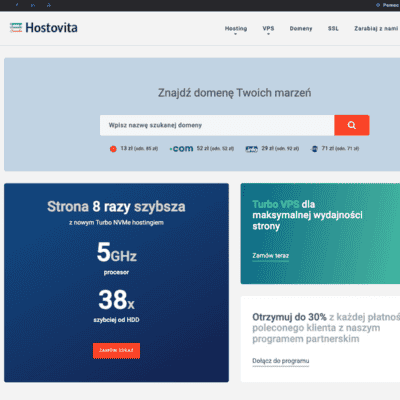Screen dimensions: 400x400
Task: Click the orange magnifier search button
Action: click(352, 125)
